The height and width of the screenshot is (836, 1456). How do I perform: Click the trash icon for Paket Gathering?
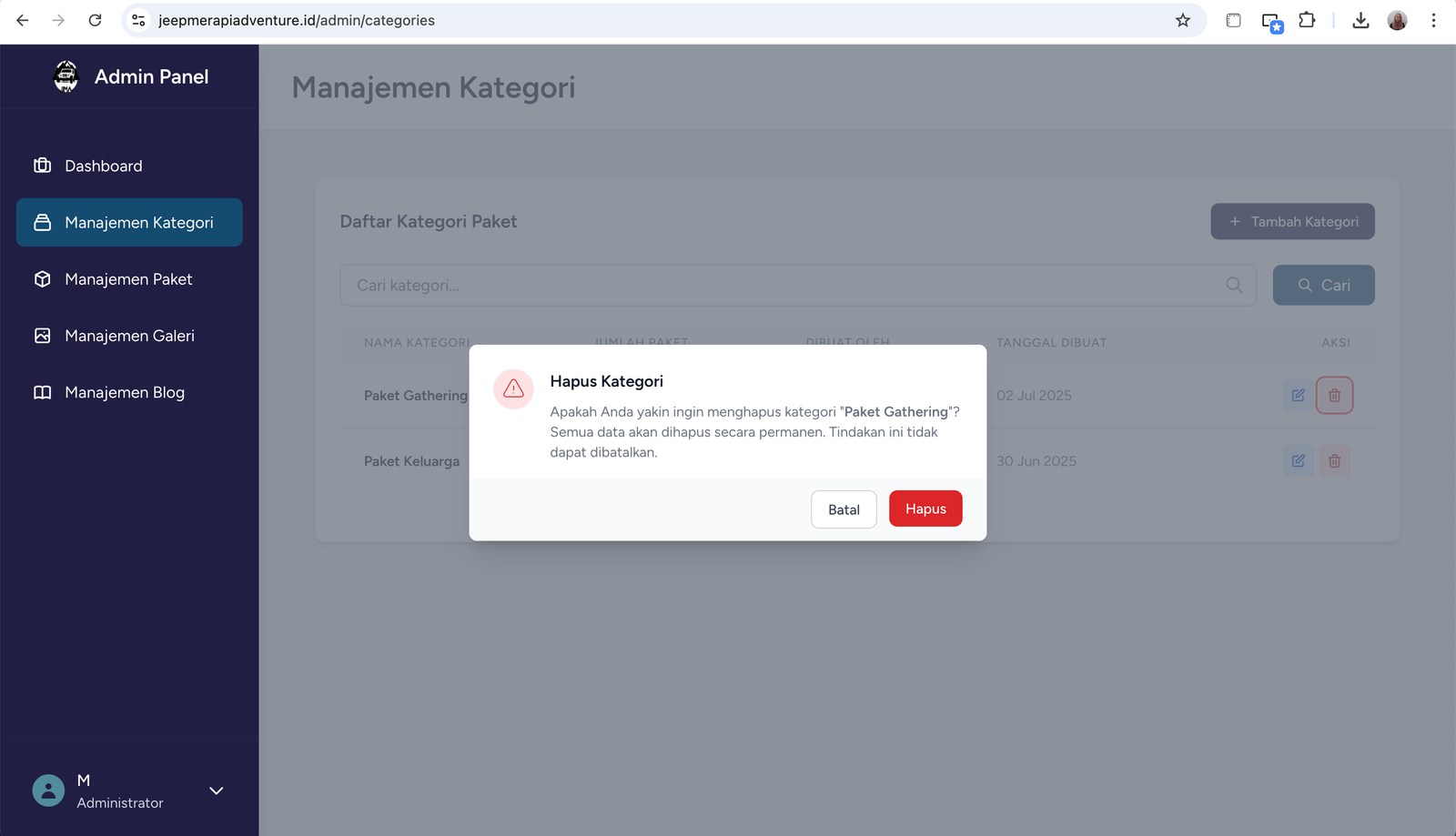(1334, 396)
